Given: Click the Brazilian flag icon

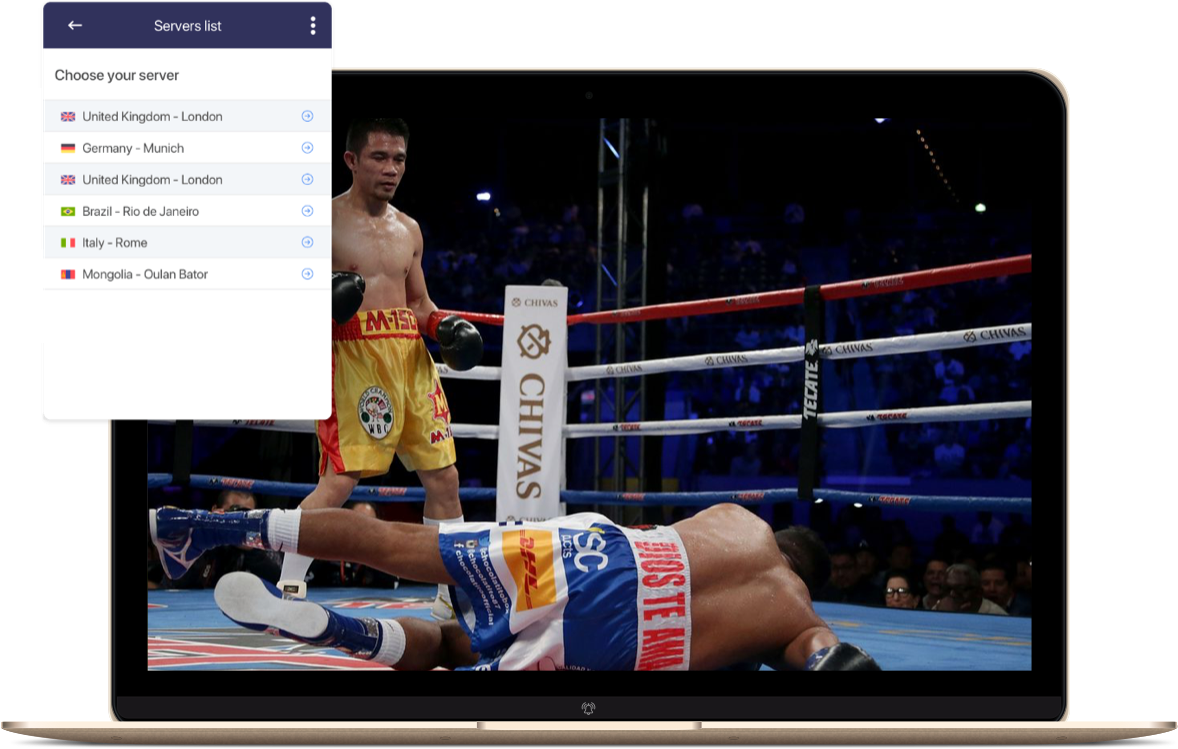Looking at the screenshot, I should [x=68, y=211].
